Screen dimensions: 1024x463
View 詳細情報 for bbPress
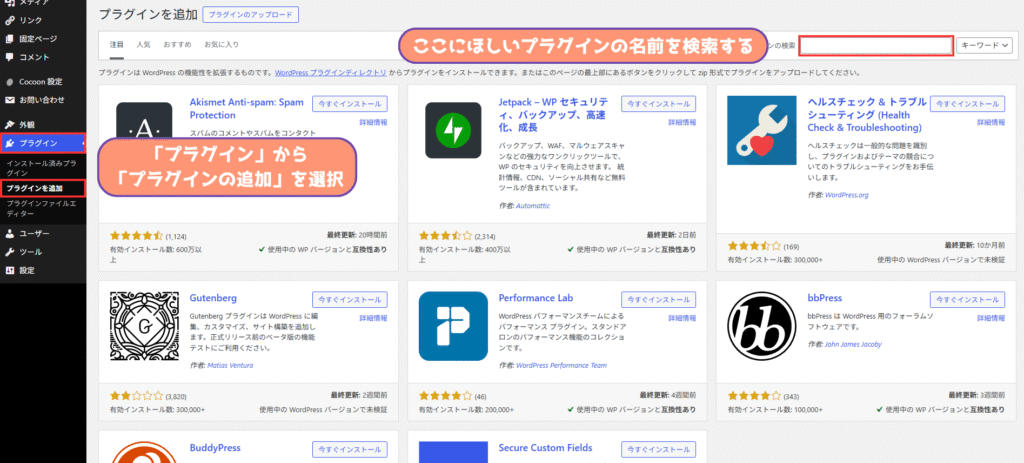coord(991,318)
